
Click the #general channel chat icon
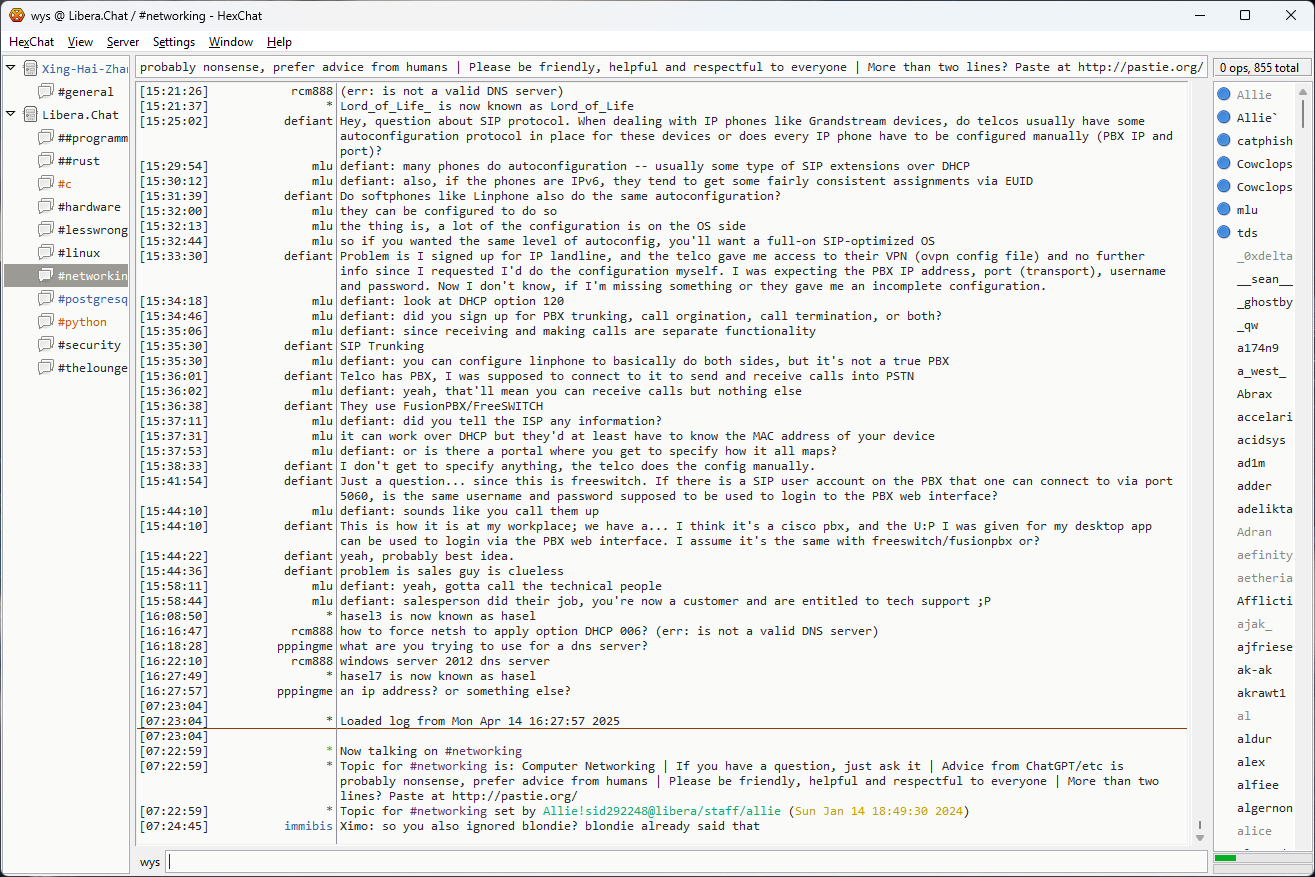pyautogui.click(x=46, y=92)
